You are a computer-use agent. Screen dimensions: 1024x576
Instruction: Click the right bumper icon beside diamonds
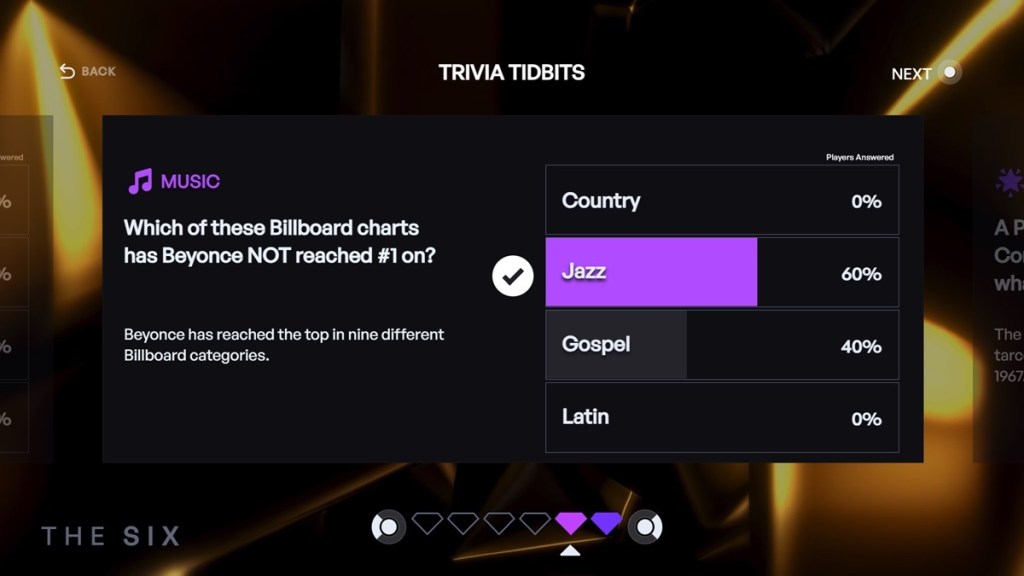click(645, 526)
